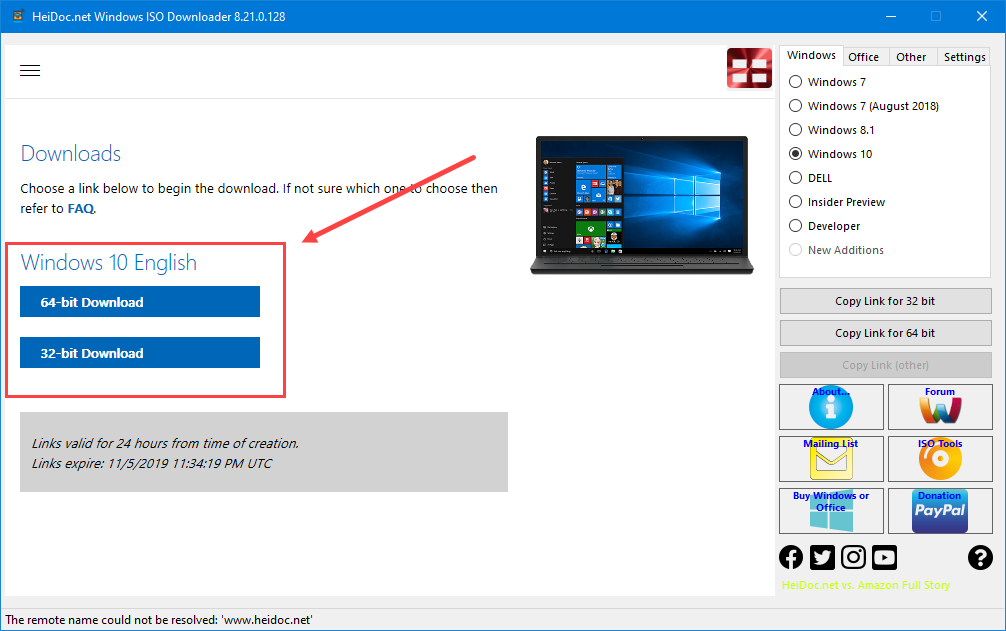Switch to the Settings tab
The width and height of the screenshot is (1006, 631).
pos(964,57)
